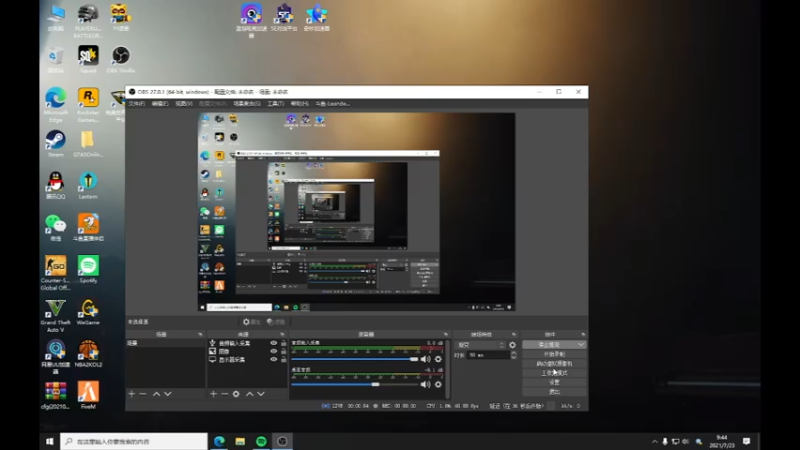Open the File menu in OBS
Screen dimensions: 800x450
(x=136, y=104)
